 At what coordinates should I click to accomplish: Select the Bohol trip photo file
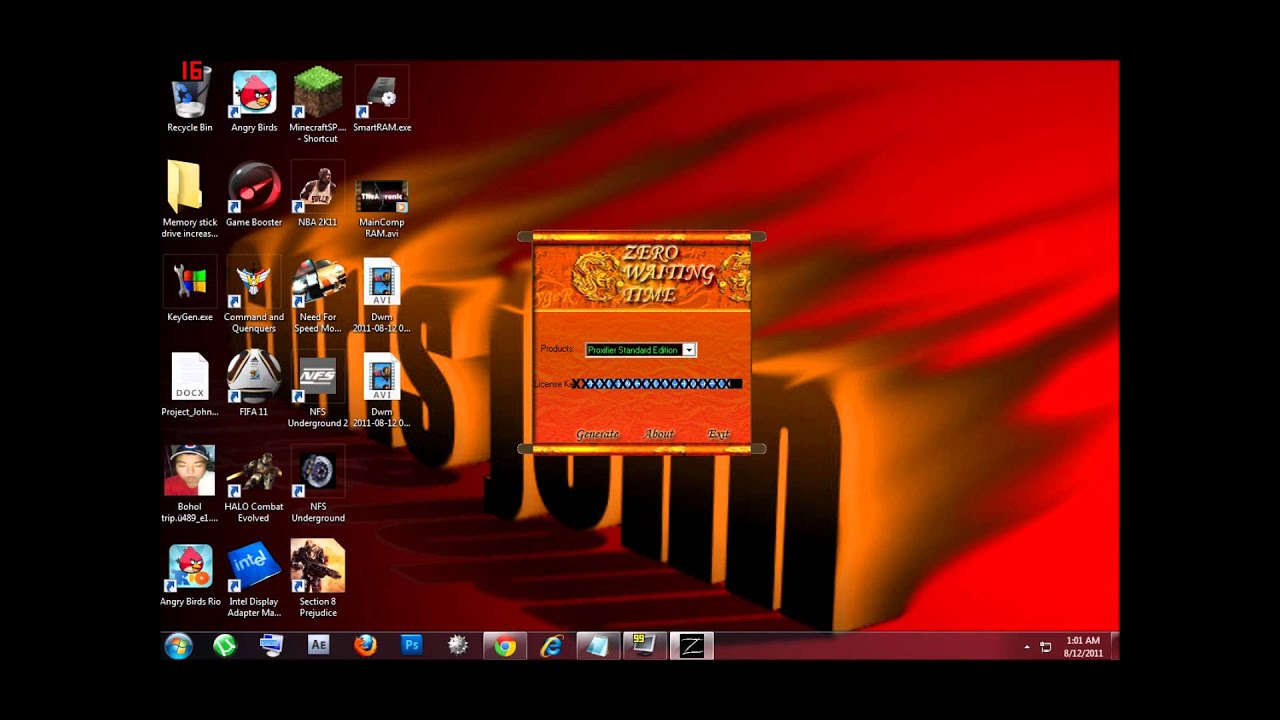[189, 483]
